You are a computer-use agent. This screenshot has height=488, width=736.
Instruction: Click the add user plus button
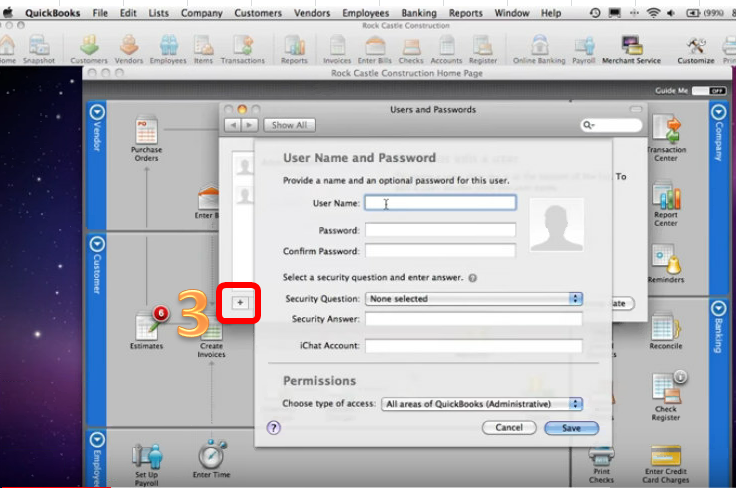pyautogui.click(x=240, y=303)
